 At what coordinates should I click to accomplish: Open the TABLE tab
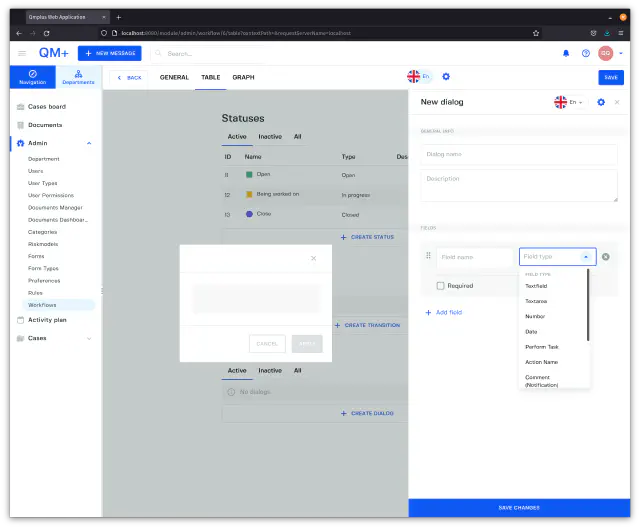pos(211,78)
